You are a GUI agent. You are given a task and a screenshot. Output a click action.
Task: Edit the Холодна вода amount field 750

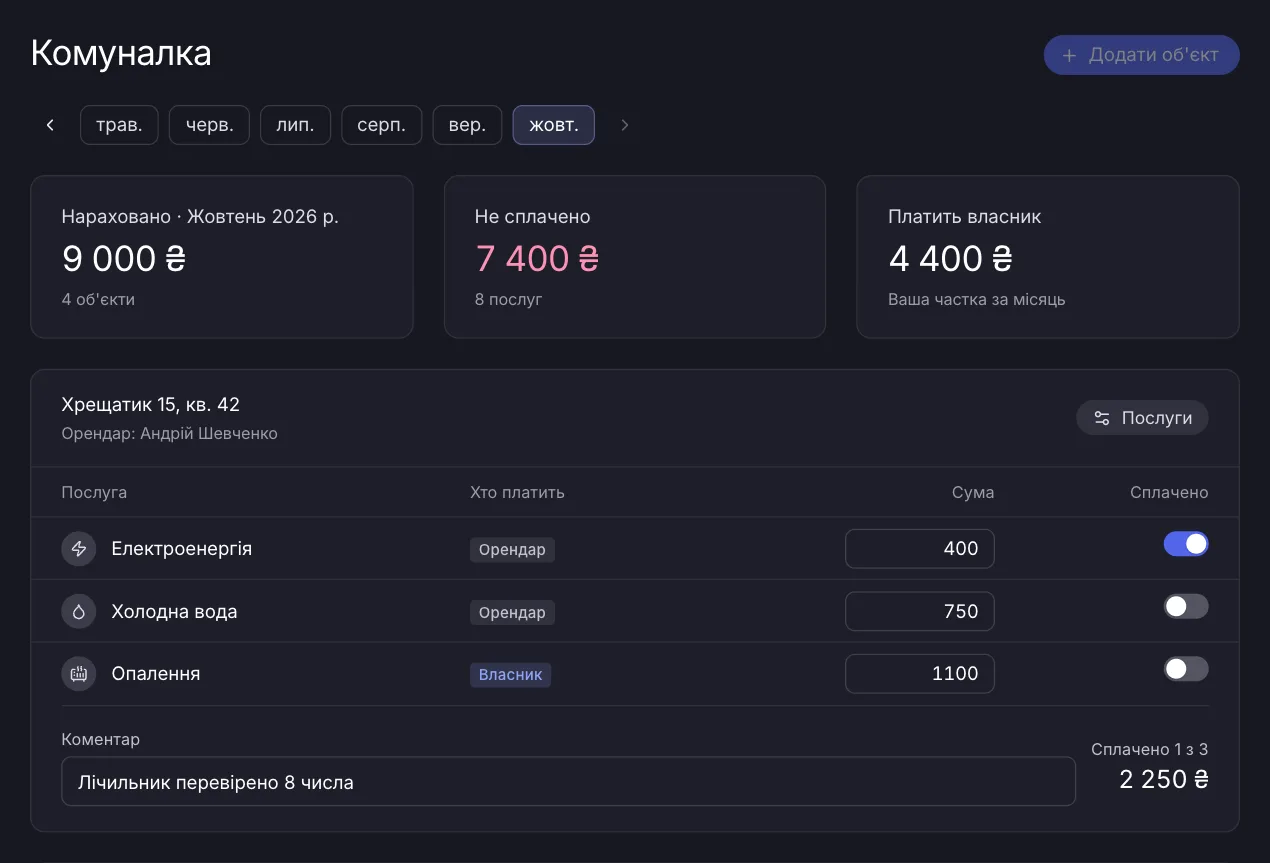point(920,611)
